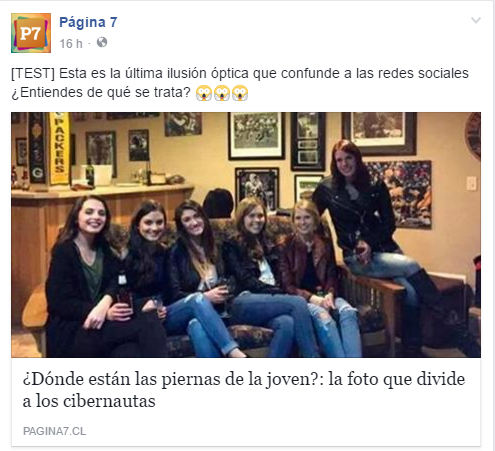
Task: Open the Página 7 page name link
Action: (x=88, y=22)
